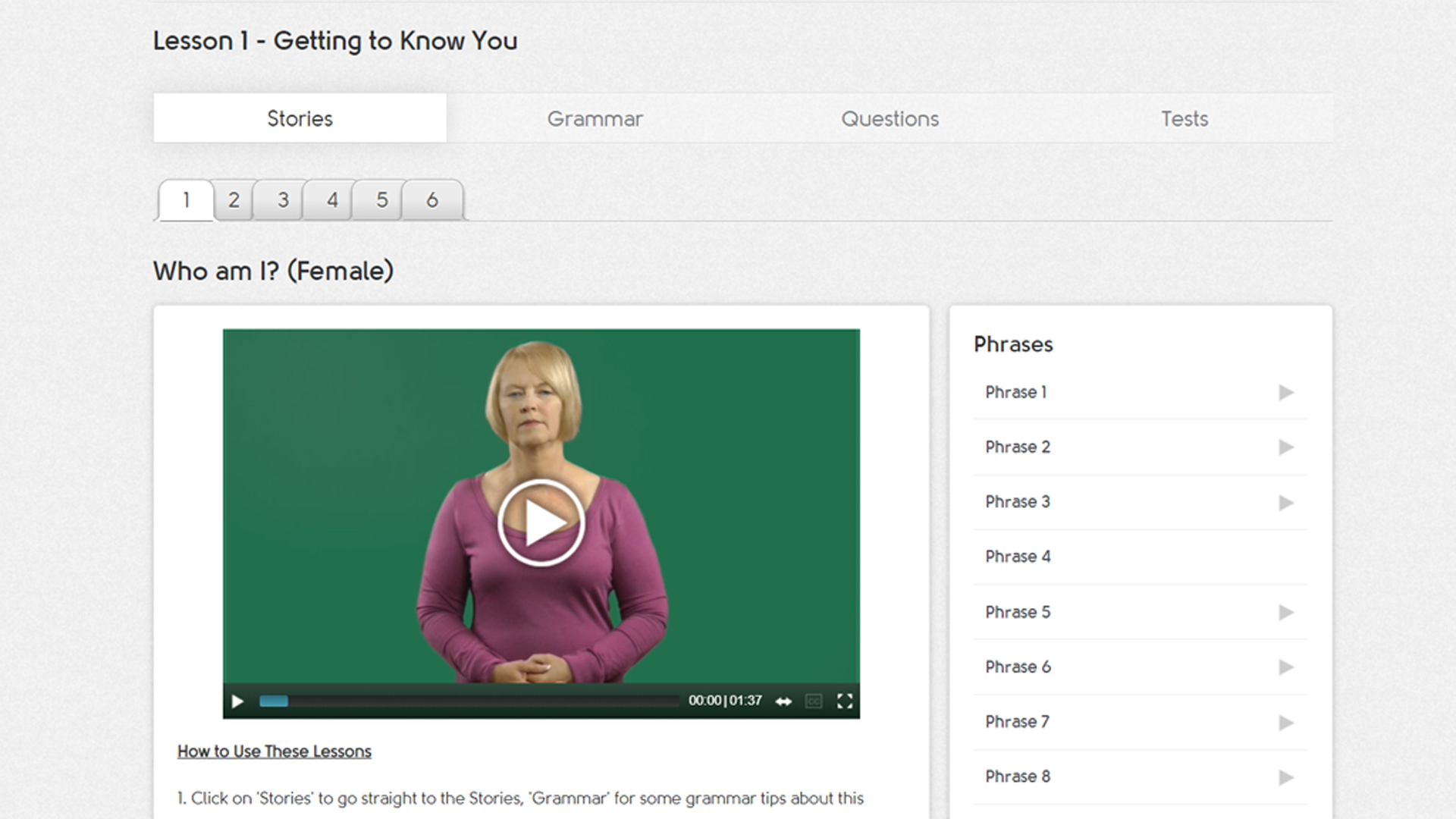Play Phrase 2 using its arrow icon
The image size is (1456, 819).
click(x=1285, y=447)
